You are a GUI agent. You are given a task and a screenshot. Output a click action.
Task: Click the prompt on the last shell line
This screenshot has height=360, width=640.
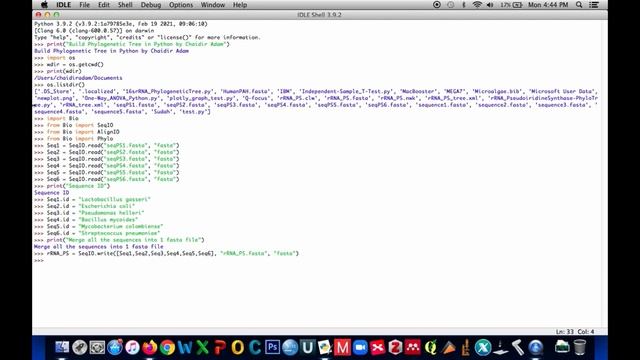[39, 260]
